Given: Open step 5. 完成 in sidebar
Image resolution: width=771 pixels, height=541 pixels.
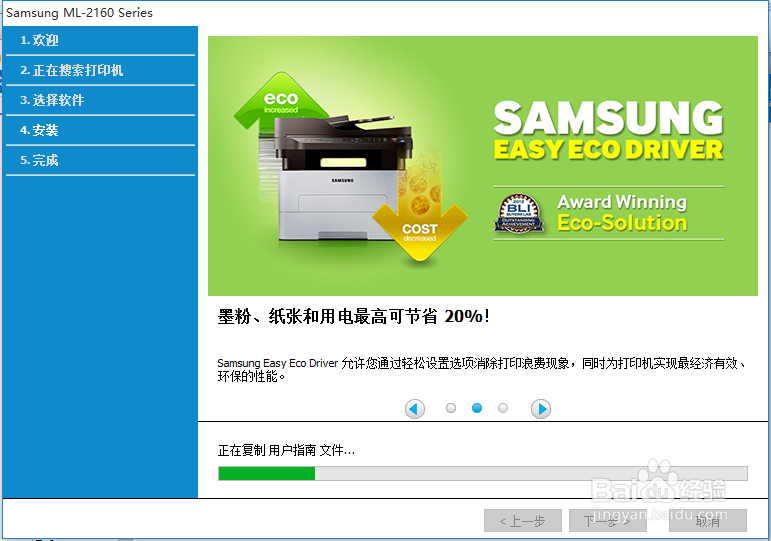Looking at the screenshot, I should (100, 160).
